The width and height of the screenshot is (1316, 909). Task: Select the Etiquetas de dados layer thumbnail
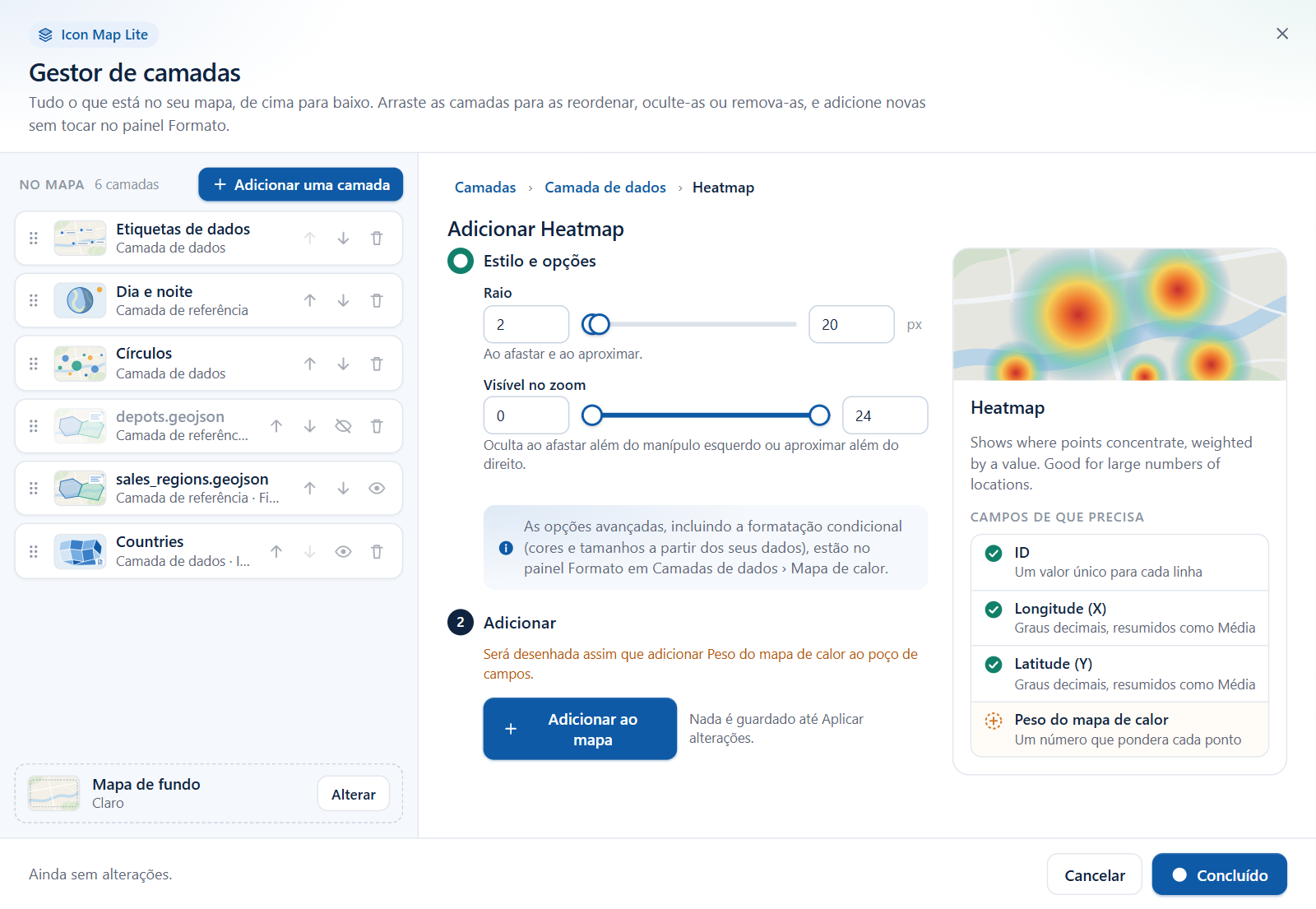coord(80,239)
